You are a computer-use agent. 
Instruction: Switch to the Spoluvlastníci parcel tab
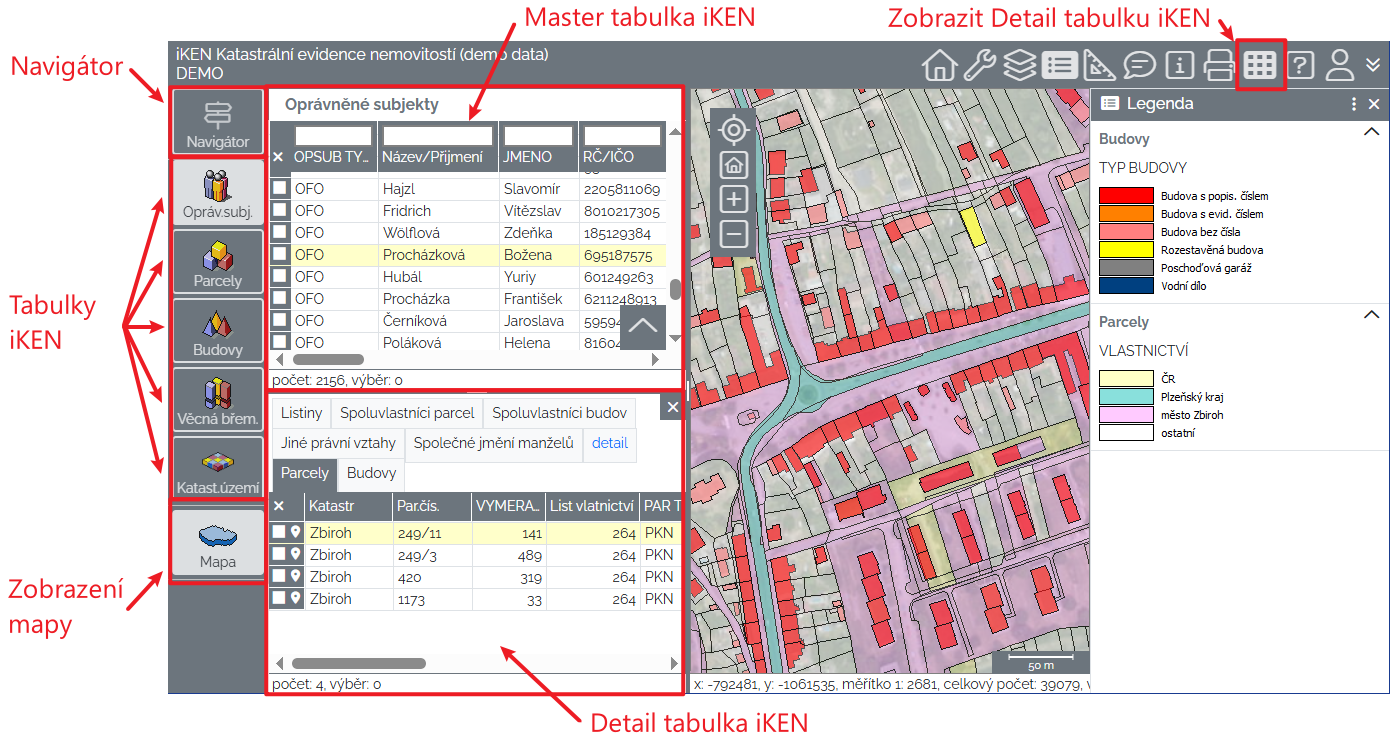coord(406,413)
